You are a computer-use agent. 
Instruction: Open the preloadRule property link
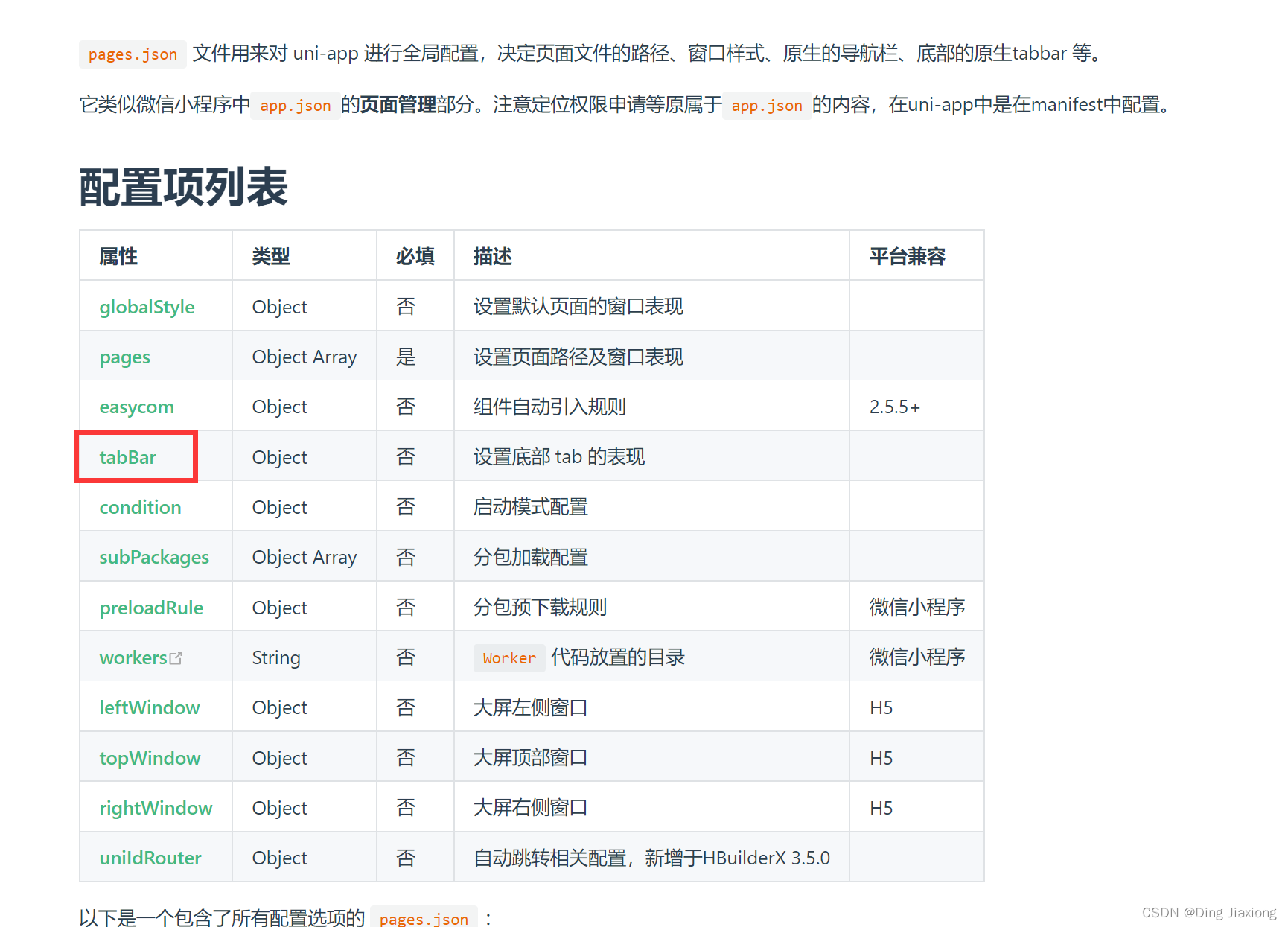pos(151,608)
